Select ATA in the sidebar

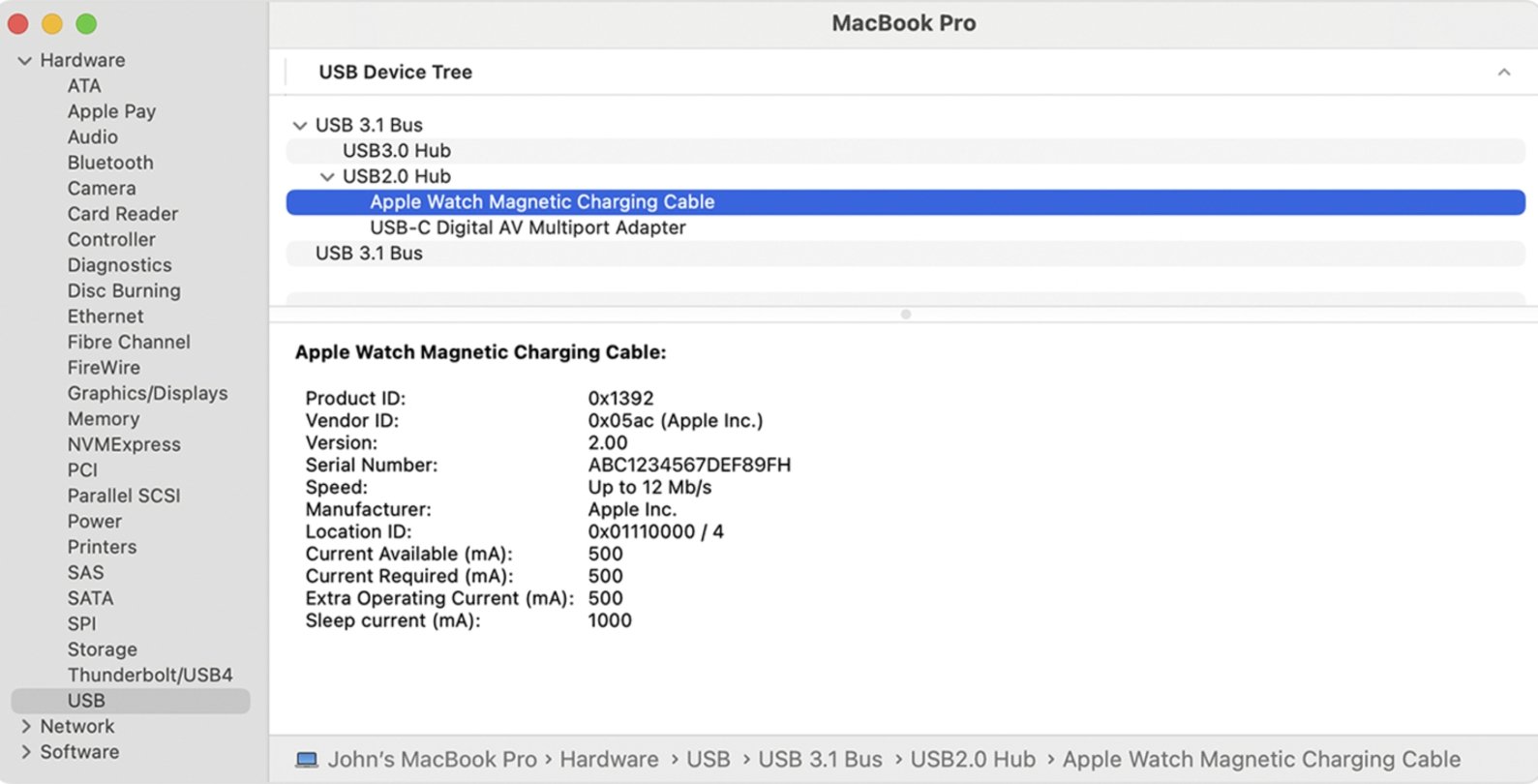84,86
